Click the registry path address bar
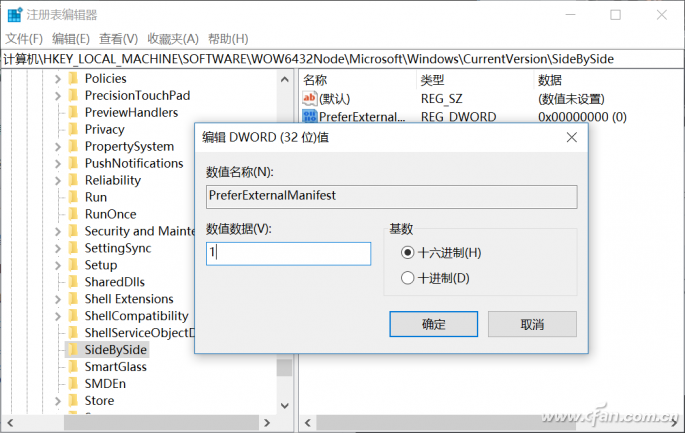Image resolution: width=685 pixels, height=433 pixels. [x=342, y=59]
